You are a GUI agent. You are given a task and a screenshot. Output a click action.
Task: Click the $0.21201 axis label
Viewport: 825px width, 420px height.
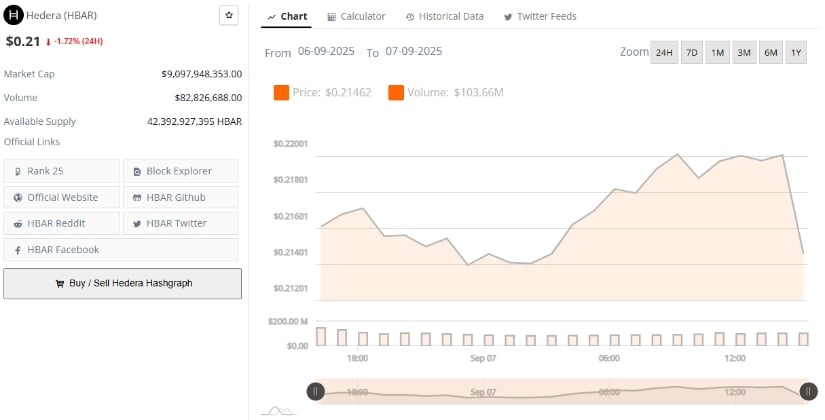coord(290,288)
